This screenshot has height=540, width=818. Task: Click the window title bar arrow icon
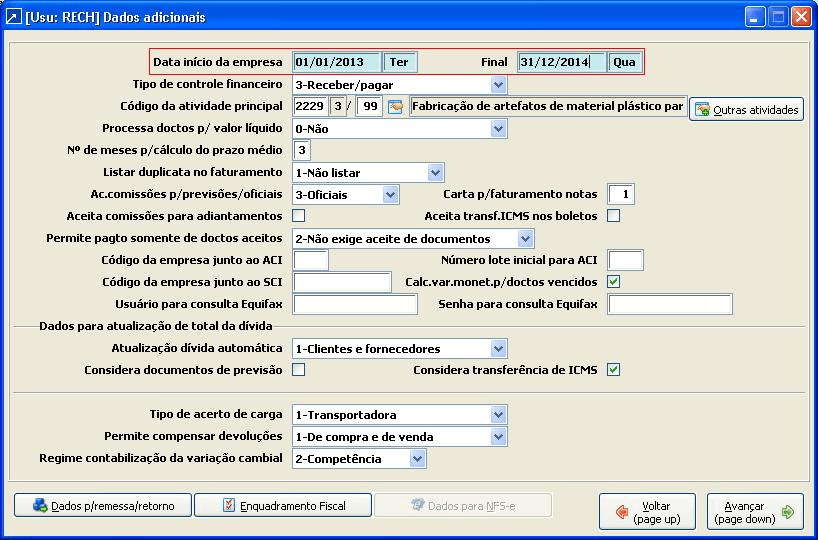pos(14,17)
